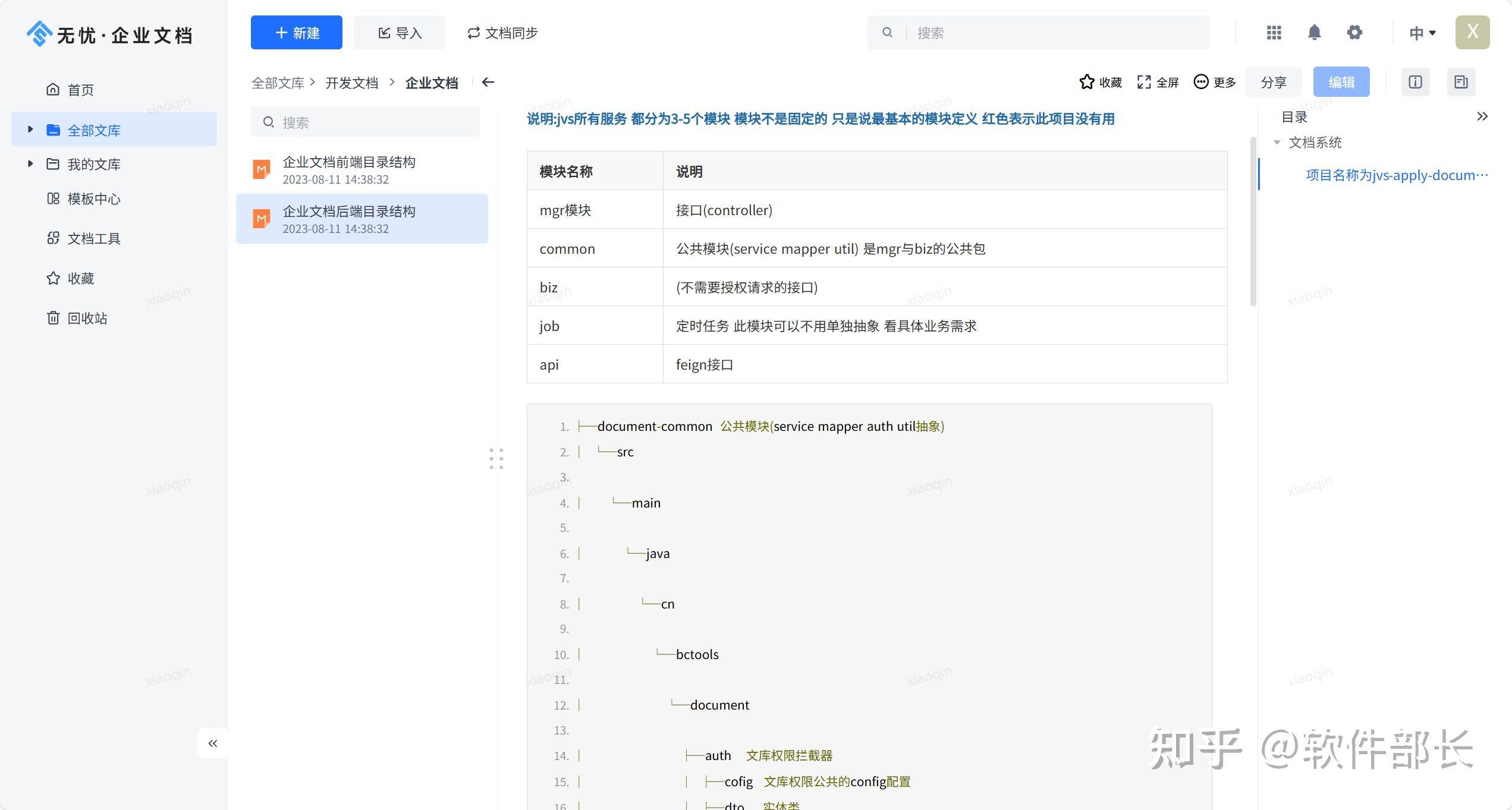Click the file icon of 企业文档后端目录结构

pyautogui.click(x=261, y=219)
